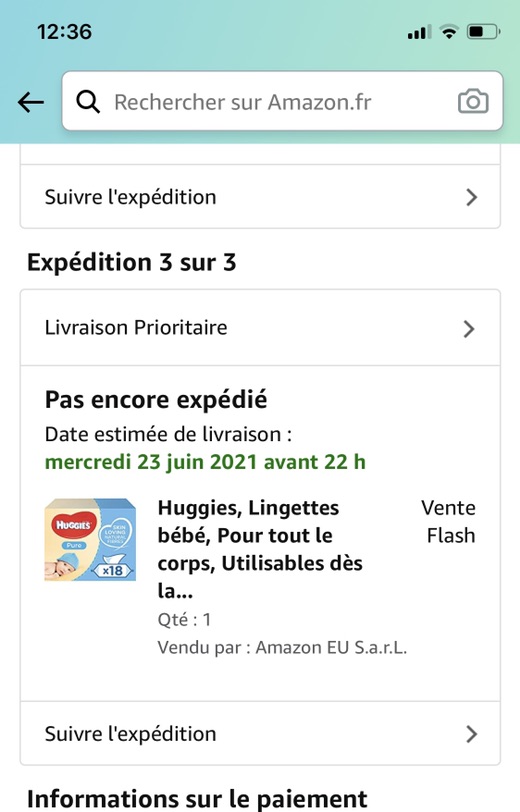Screen dimensions: 520x812
Task: Tap the cellular signal bars icon
Action: pos(420,32)
